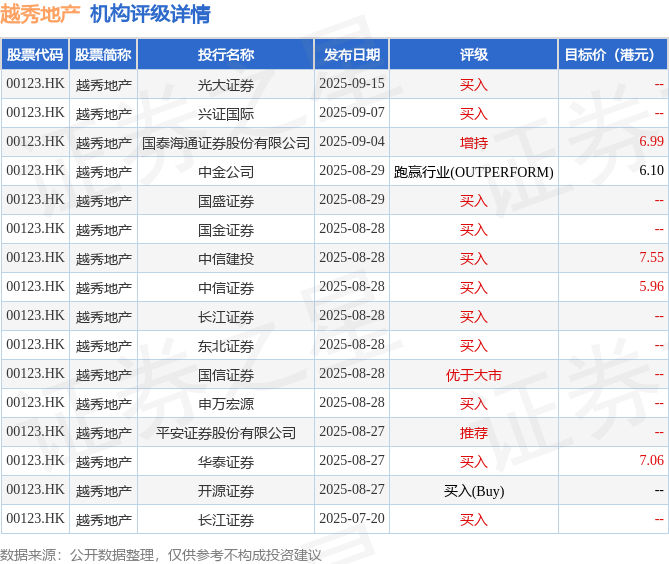Click 2025-08-29 date in 国盛证券 row
The image size is (669, 564).
[352, 200]
